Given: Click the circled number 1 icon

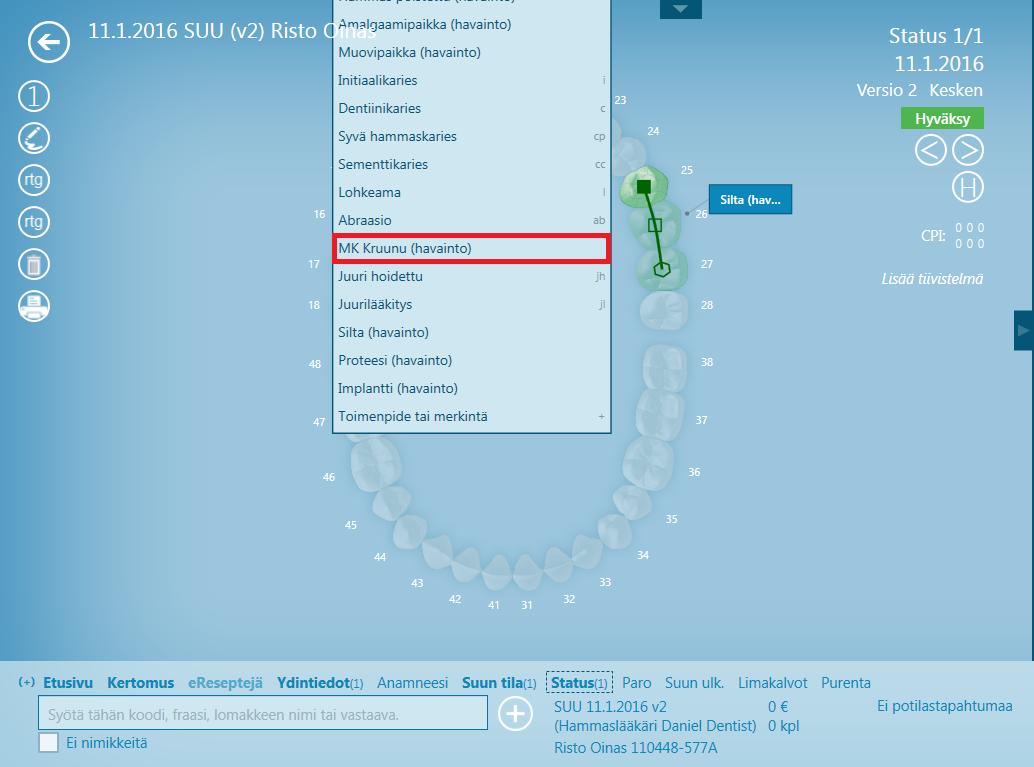Looking at the screenshot, I should (x=34, y=96).
